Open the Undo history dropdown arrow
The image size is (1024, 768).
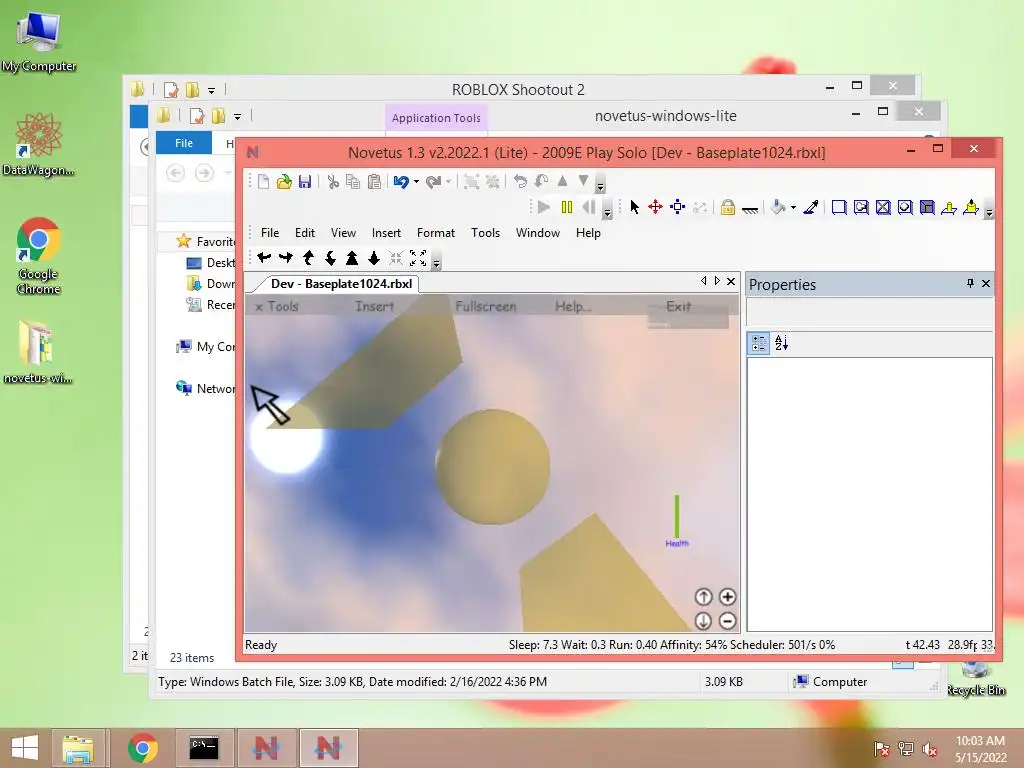pyautogui.click(x=416, y=182)
